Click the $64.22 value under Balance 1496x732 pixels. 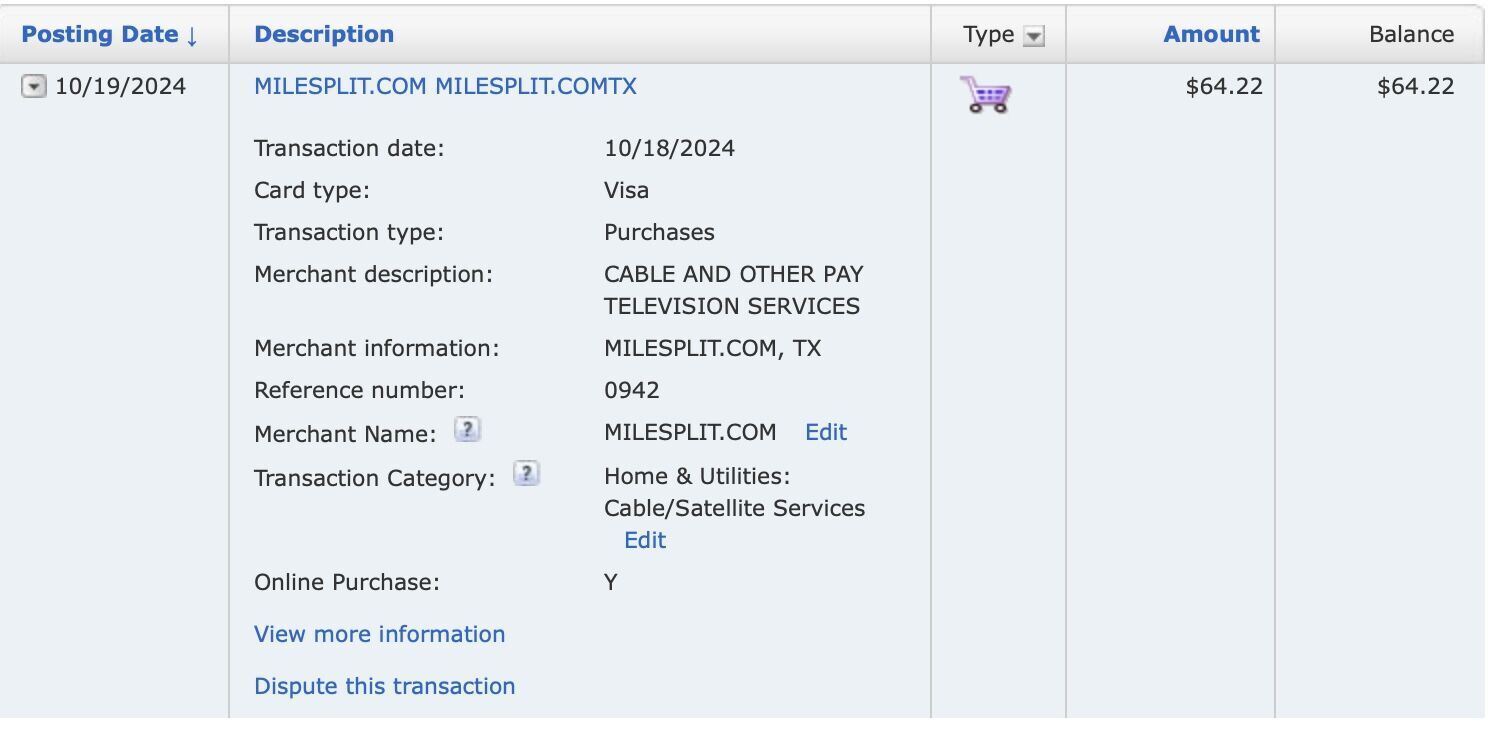(1415, 86)
